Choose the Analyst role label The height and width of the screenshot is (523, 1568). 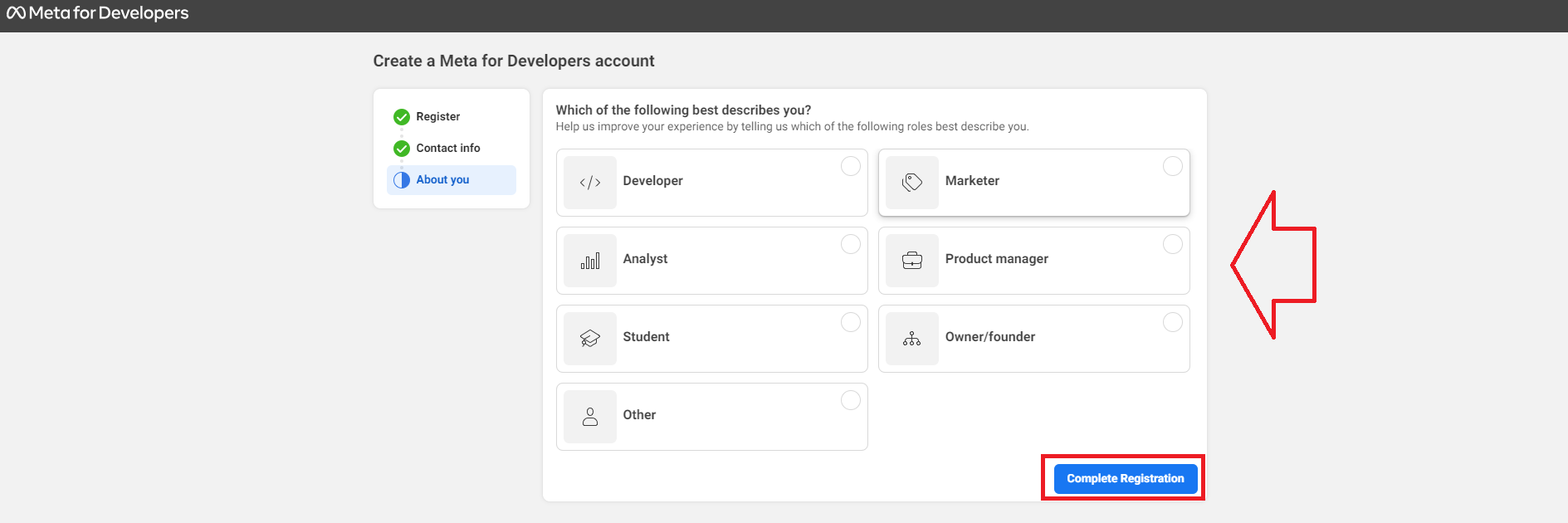click(645, 259)
